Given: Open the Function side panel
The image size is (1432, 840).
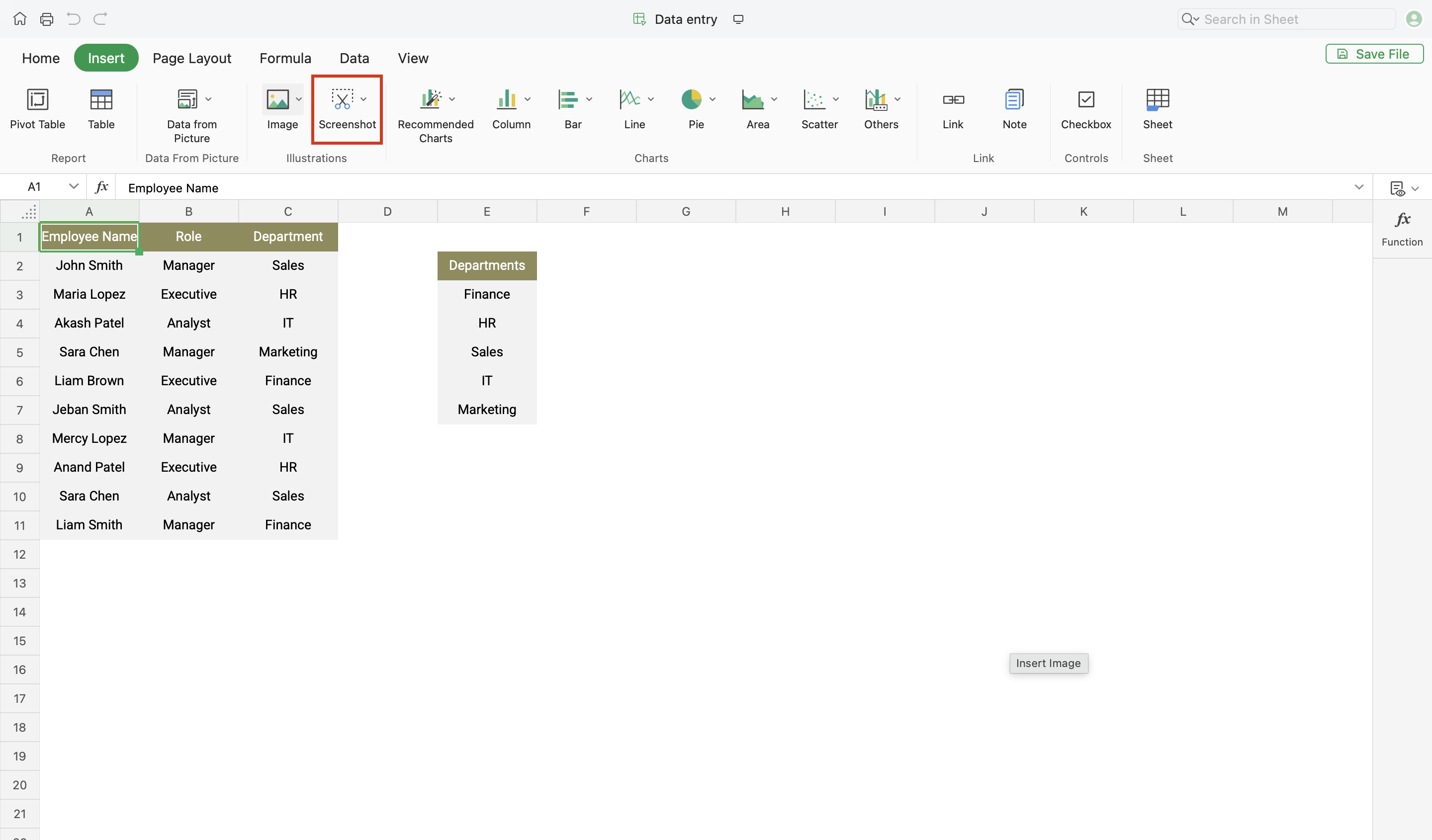Looking at the screenshot, I should (x=1402, y=228).
